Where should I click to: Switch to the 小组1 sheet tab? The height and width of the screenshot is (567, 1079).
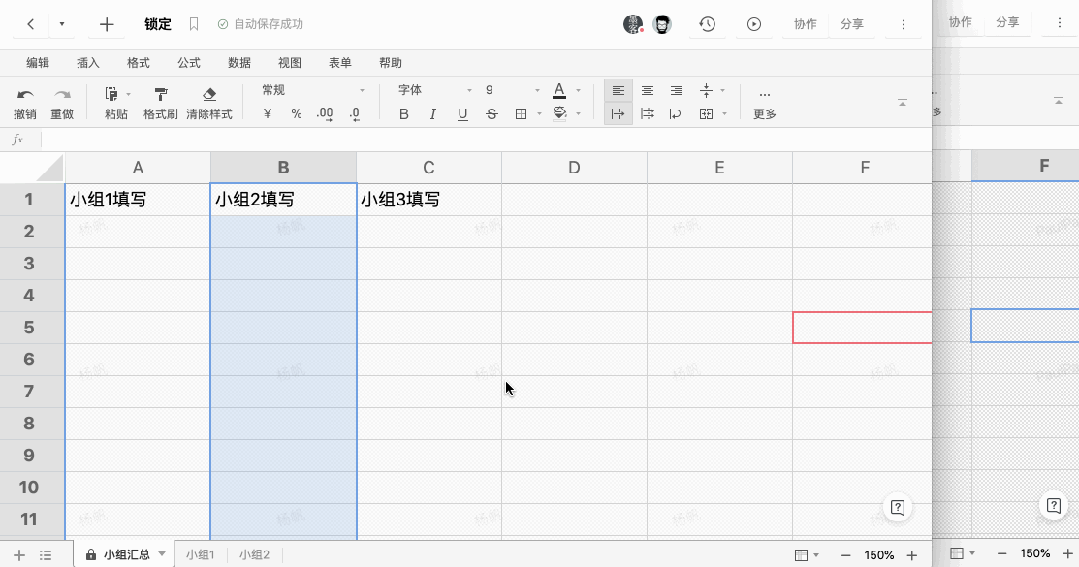point(198,554)
